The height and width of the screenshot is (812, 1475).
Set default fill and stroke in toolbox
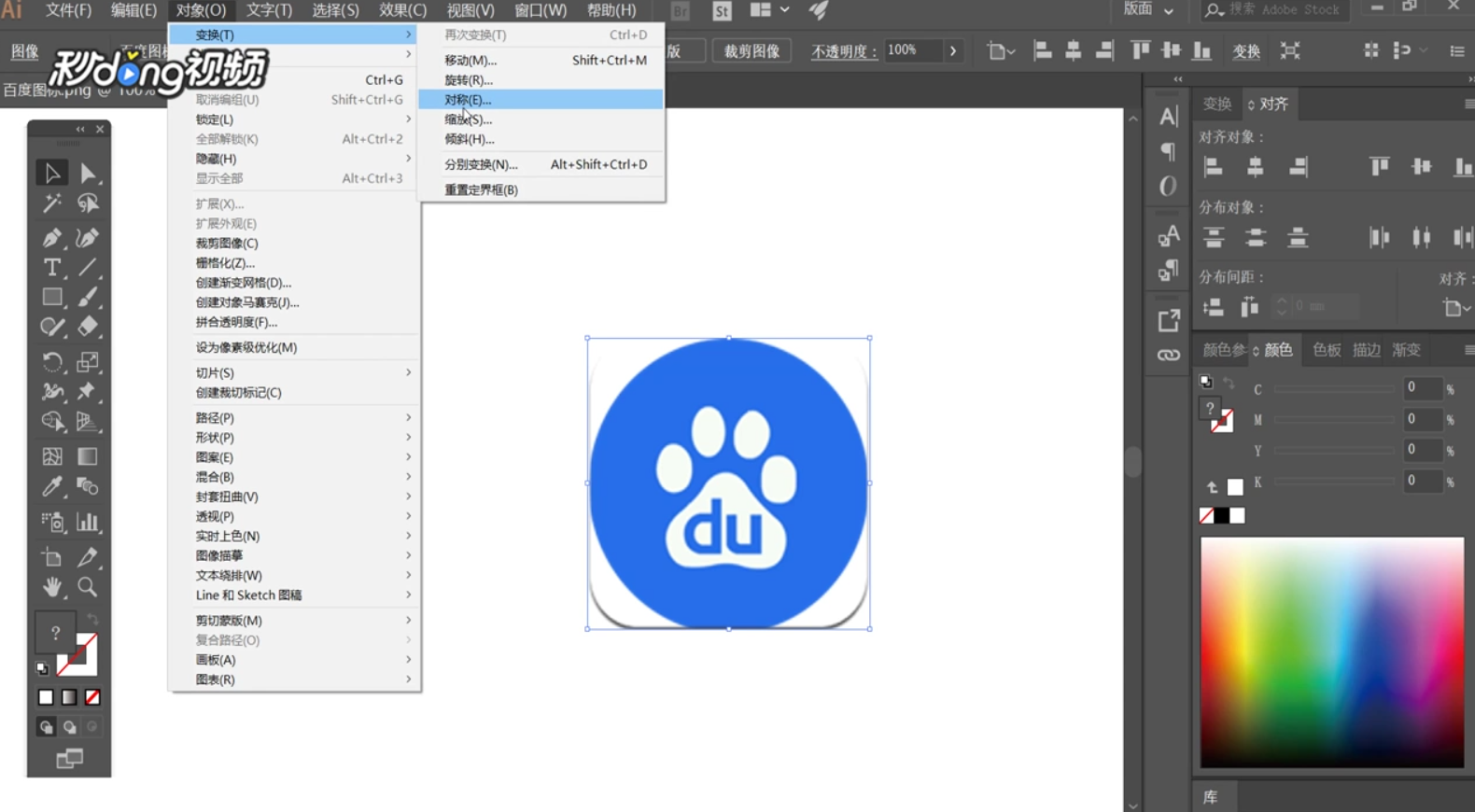coord(42,668)
